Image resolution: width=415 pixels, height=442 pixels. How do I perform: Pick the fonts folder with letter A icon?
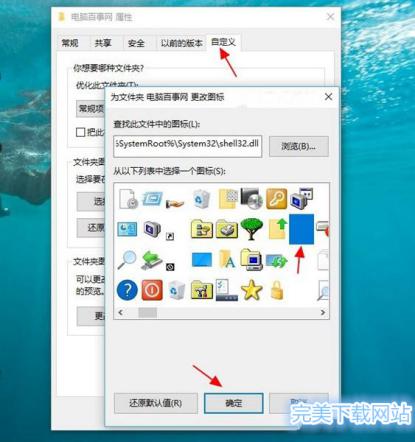(227, 260)
